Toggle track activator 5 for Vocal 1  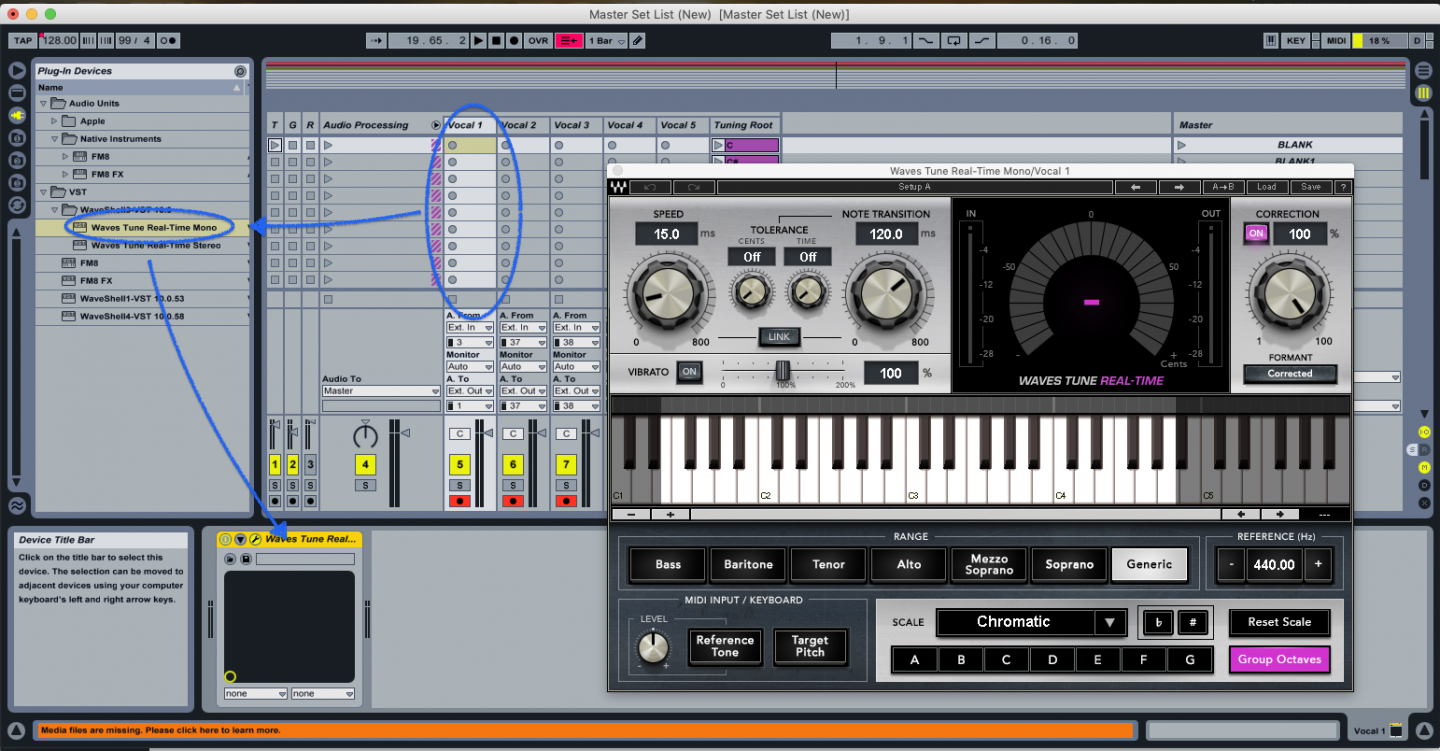click(460, 465)
